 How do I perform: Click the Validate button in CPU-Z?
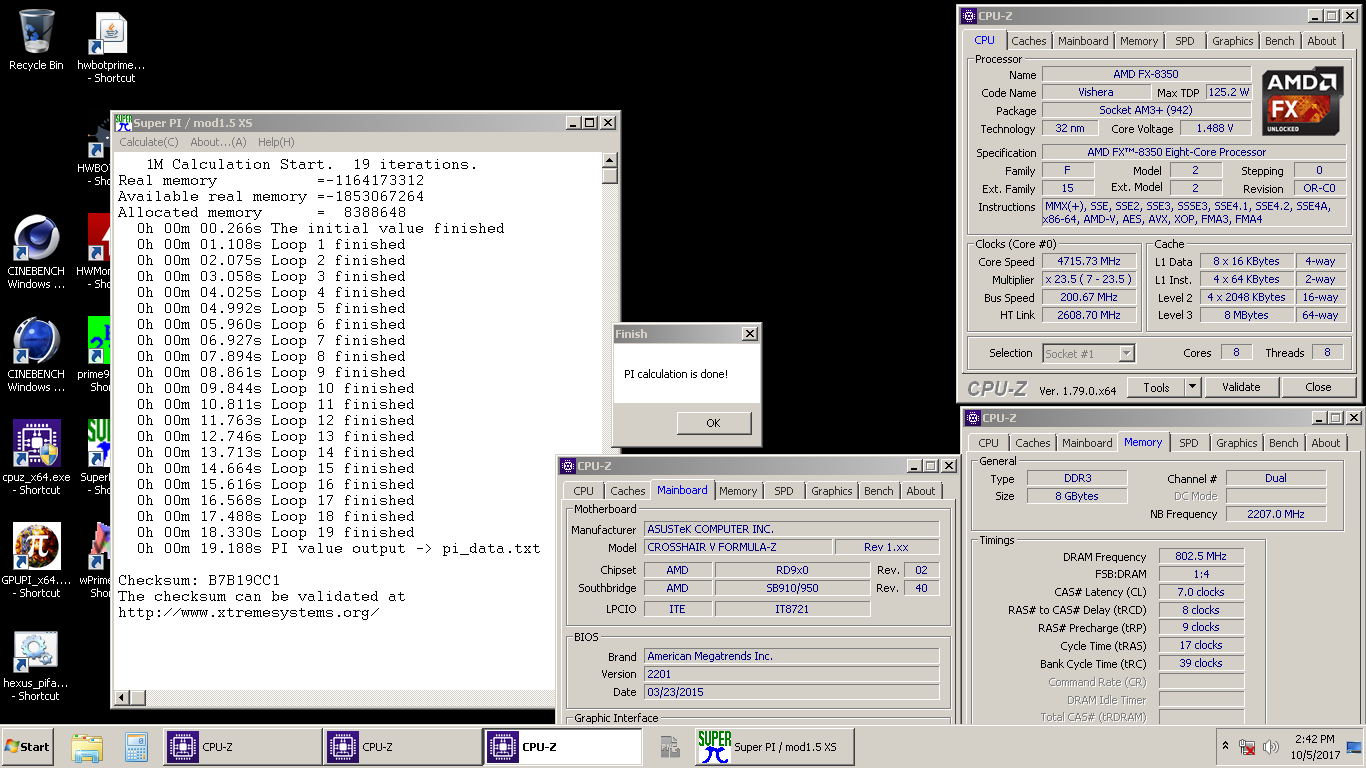[1240, 387]
